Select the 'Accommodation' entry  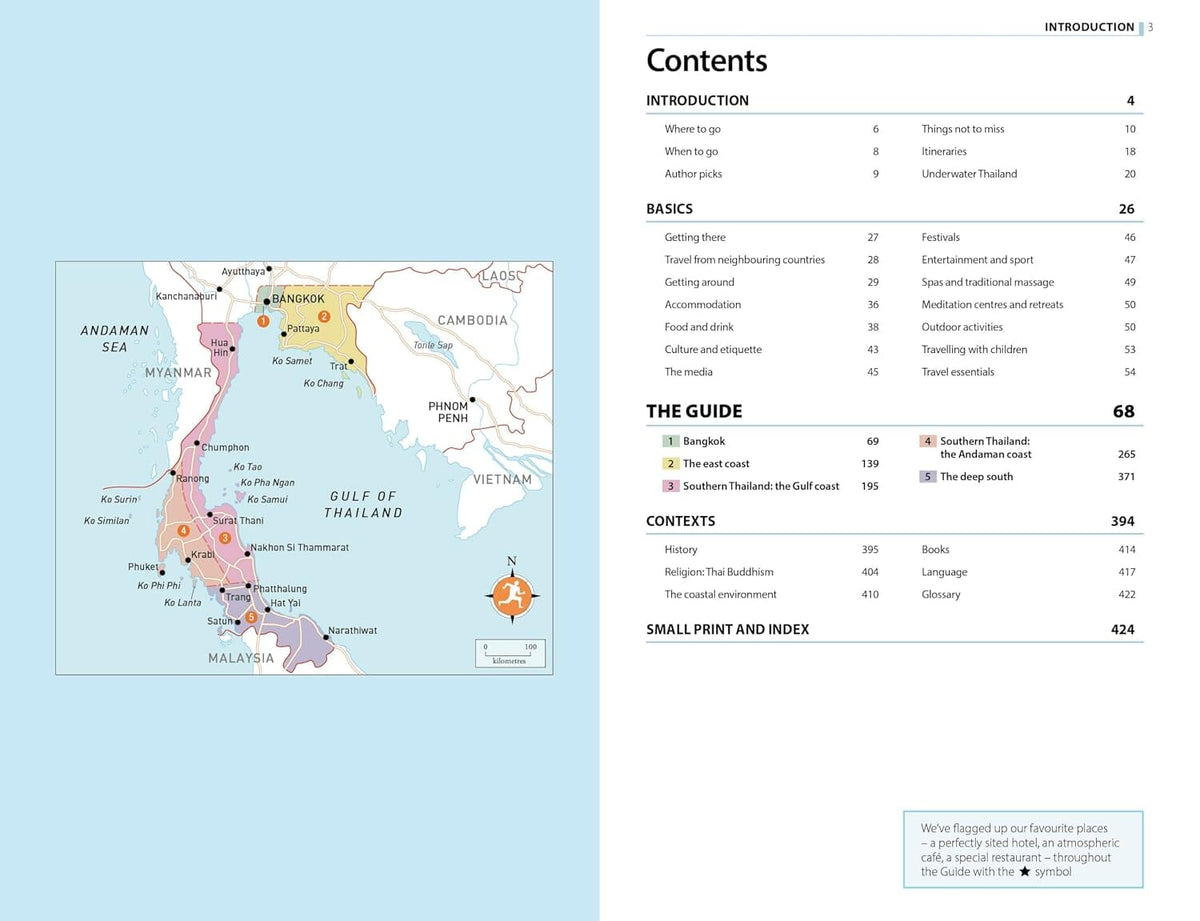703,305
